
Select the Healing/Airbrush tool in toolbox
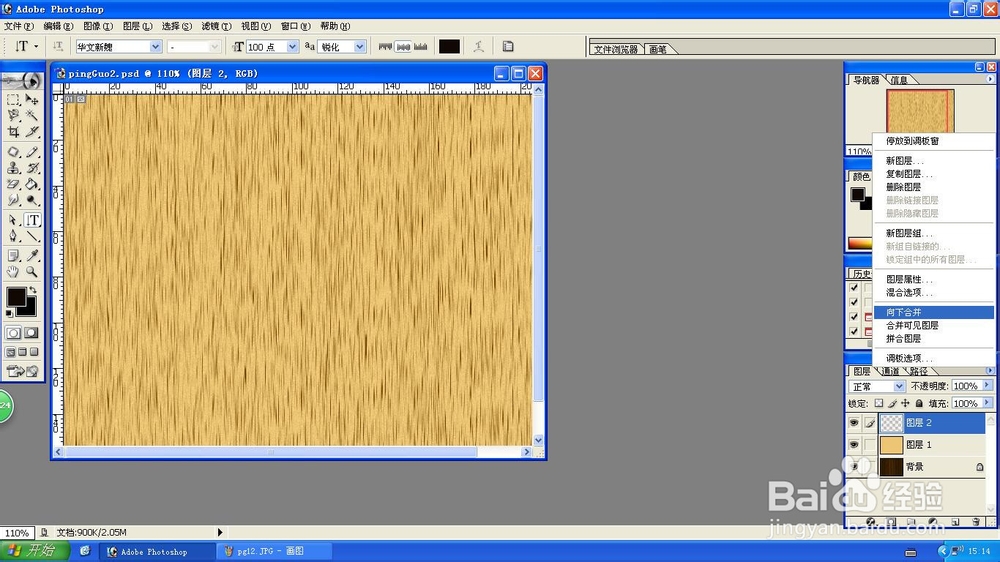(x=13, y=152)
